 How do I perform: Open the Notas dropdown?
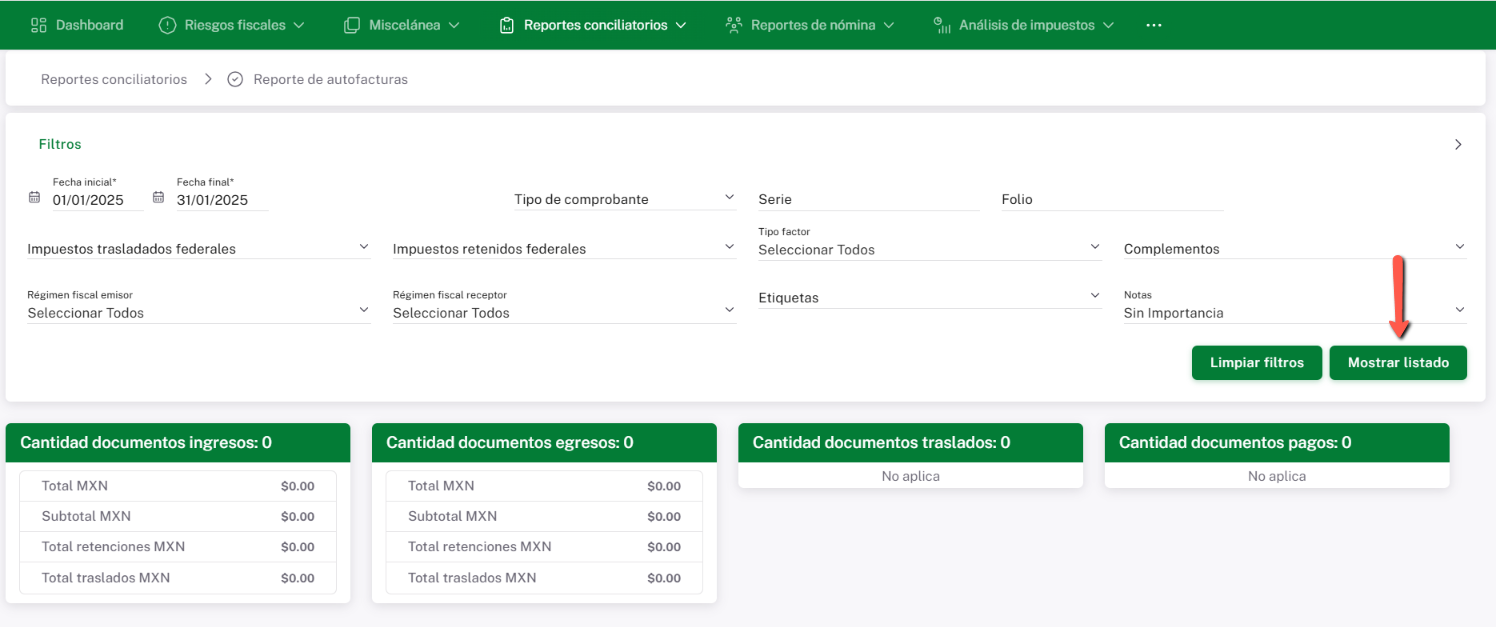point(1459,310)
